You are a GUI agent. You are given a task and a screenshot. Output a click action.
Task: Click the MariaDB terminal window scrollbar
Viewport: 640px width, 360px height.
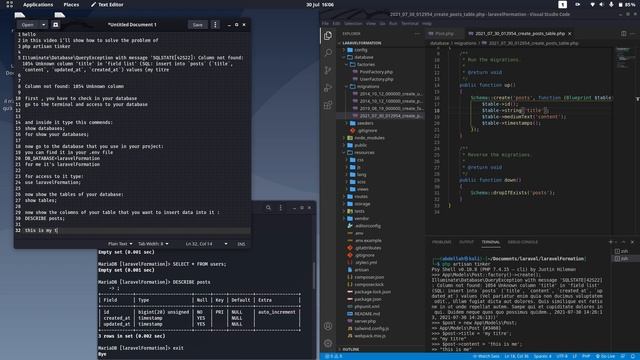(313, 276)
